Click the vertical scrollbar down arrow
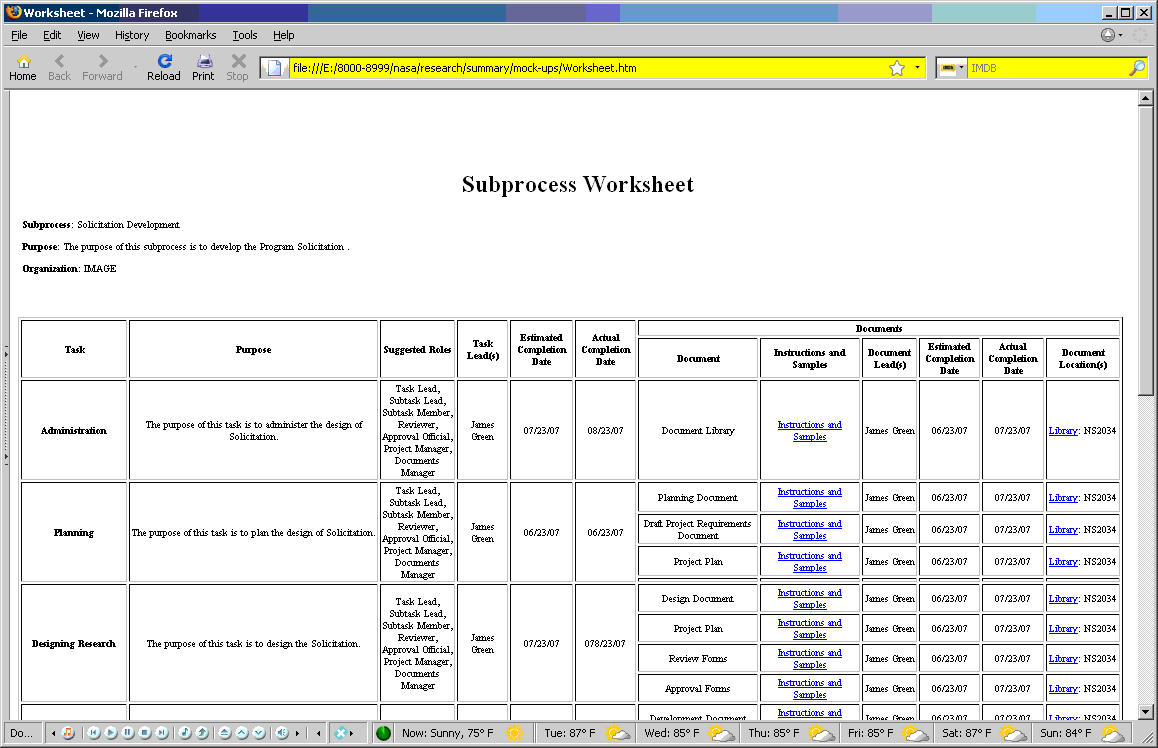 click(1145, 713)
